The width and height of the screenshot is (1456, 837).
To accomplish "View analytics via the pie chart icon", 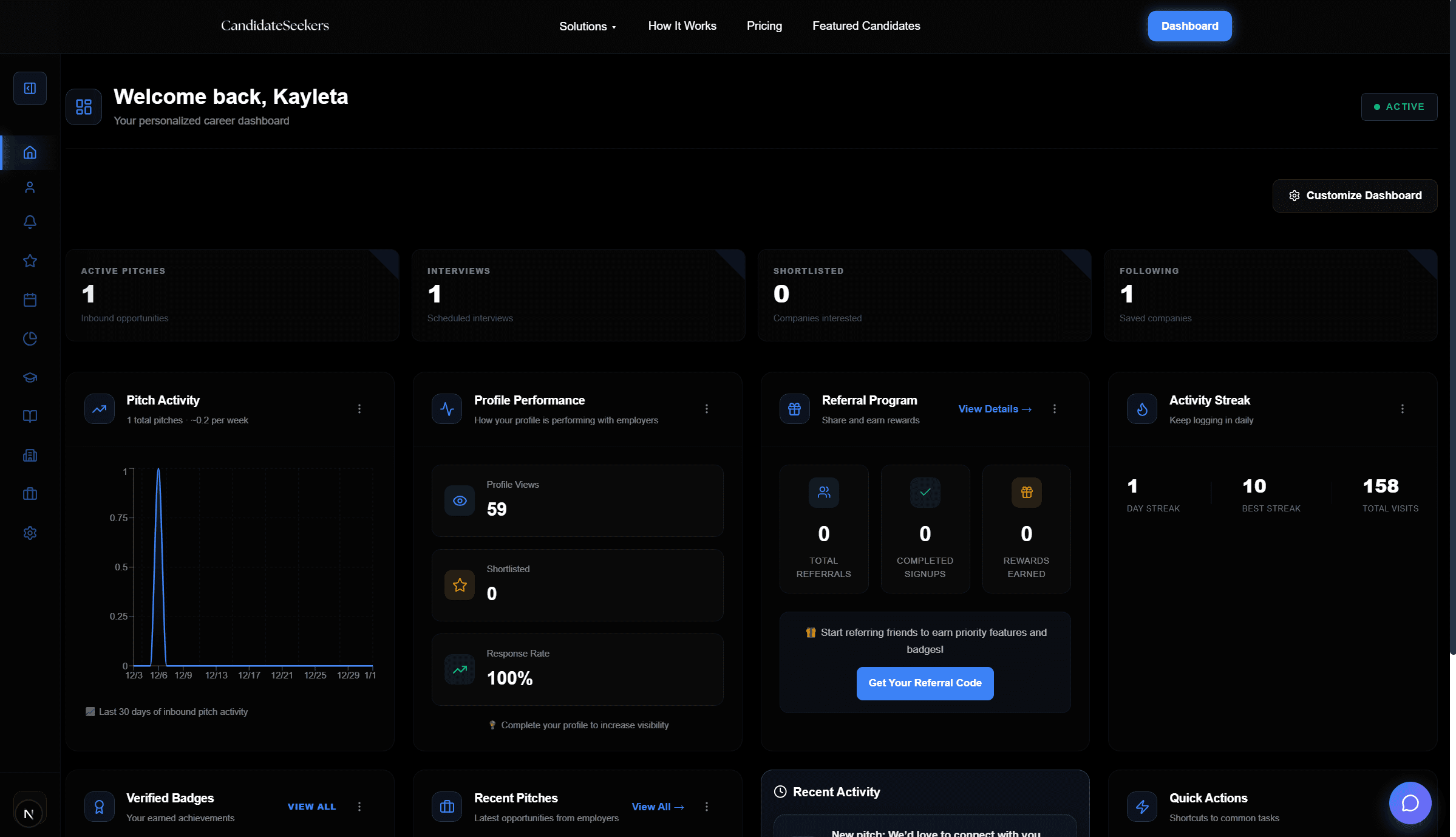I will [x=30, y=338].
